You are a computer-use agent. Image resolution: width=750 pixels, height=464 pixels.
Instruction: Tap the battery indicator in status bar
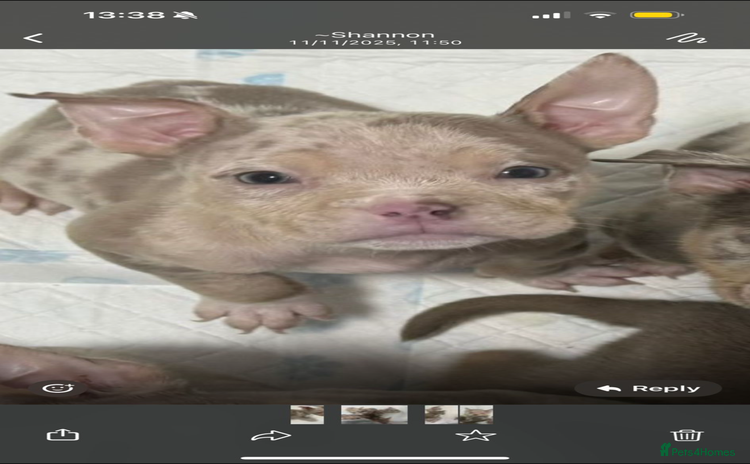[657, 15]
